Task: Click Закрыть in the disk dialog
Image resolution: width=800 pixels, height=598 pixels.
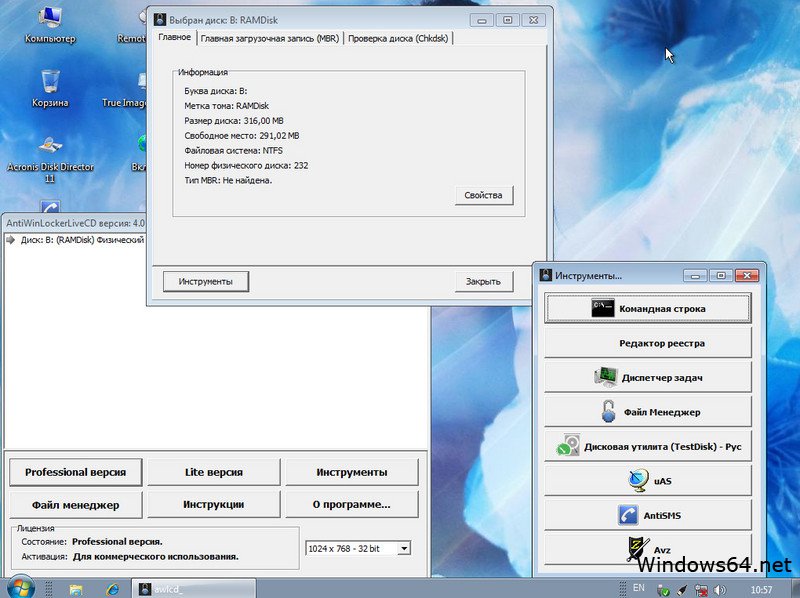Action: point(483,281)
